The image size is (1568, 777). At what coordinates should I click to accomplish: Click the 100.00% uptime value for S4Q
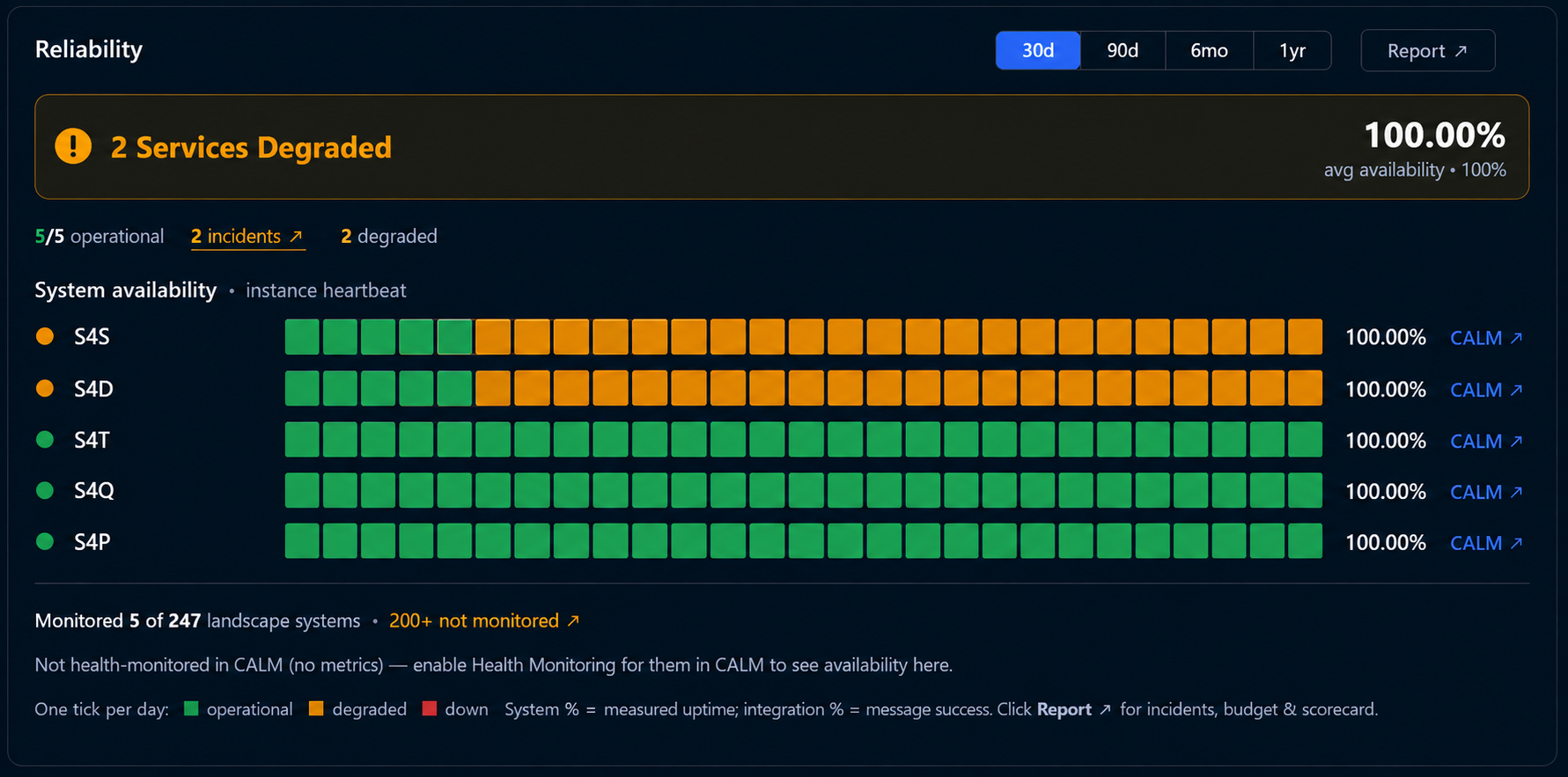[1386, 491]
